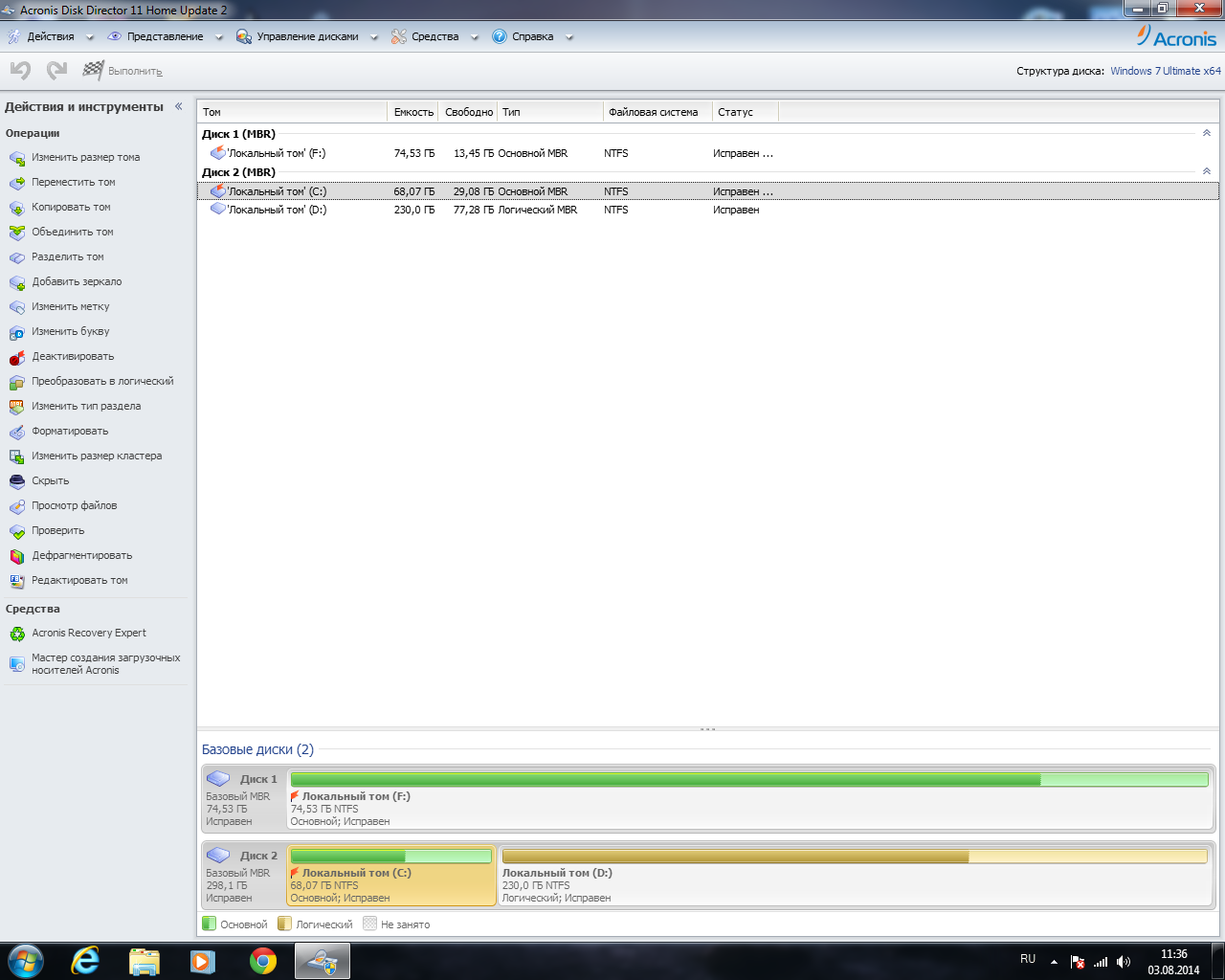The width and height of the screenshot is (1225, 980).
Task: Click 'Мастер создания загрузочных носителей Acronis'
Action: [105, 664]
